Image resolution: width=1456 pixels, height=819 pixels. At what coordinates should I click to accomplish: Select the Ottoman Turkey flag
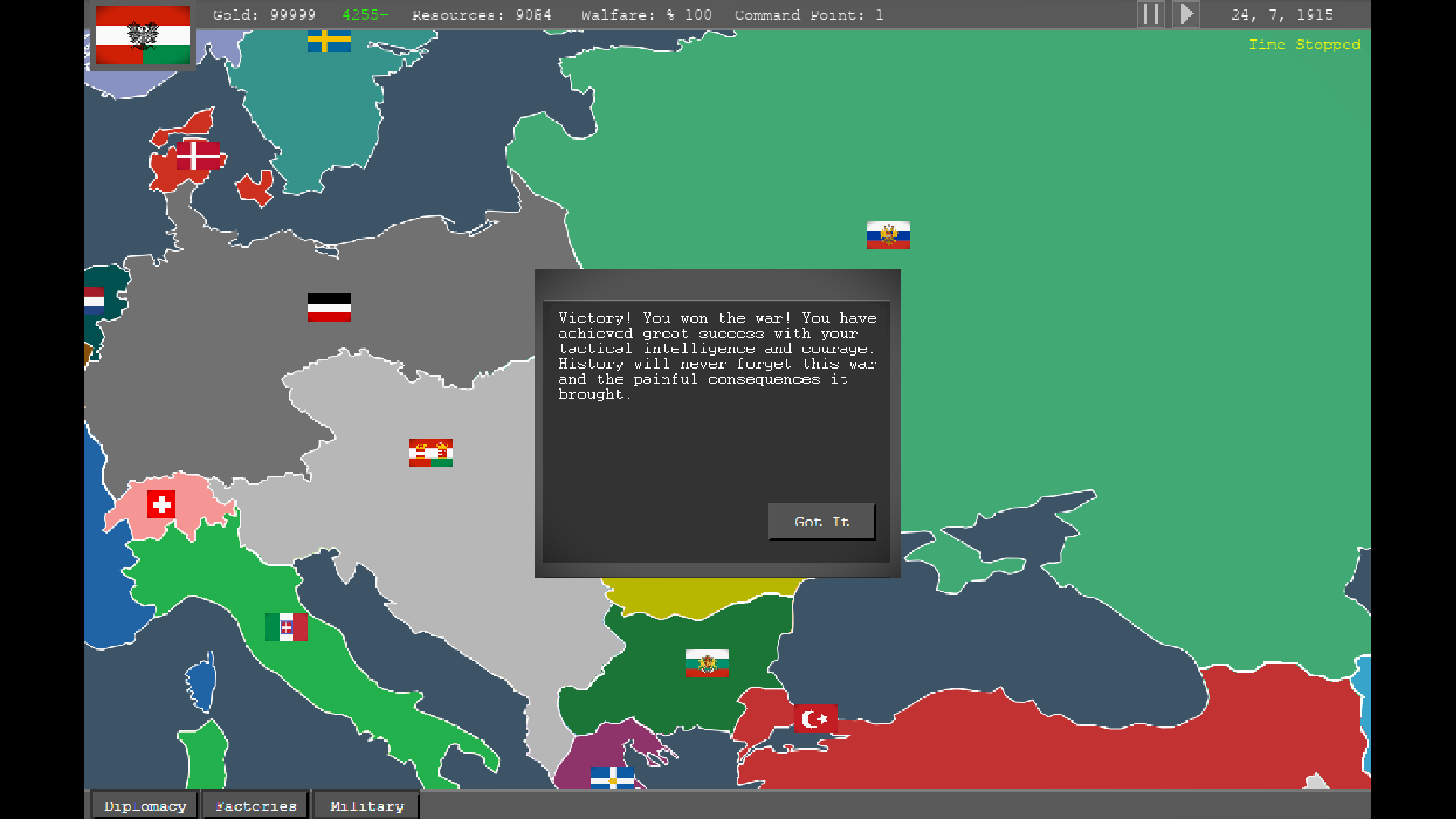(816, 719)
